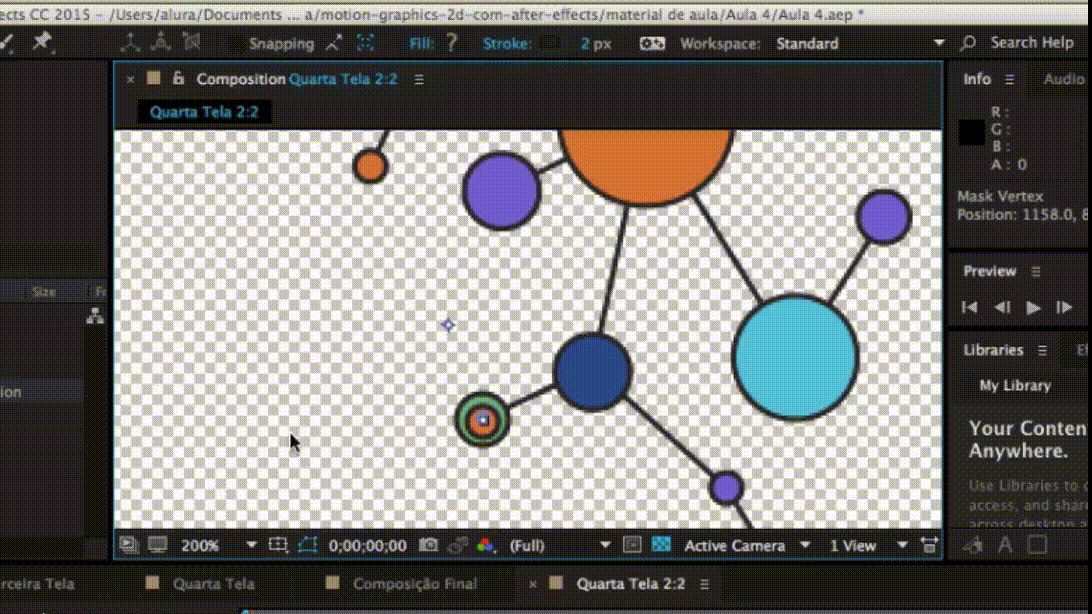Select the Puppet Pin tool
The width and height of the screenshot is (1092, 614).
pyautogui.click(x=42, y=42)
